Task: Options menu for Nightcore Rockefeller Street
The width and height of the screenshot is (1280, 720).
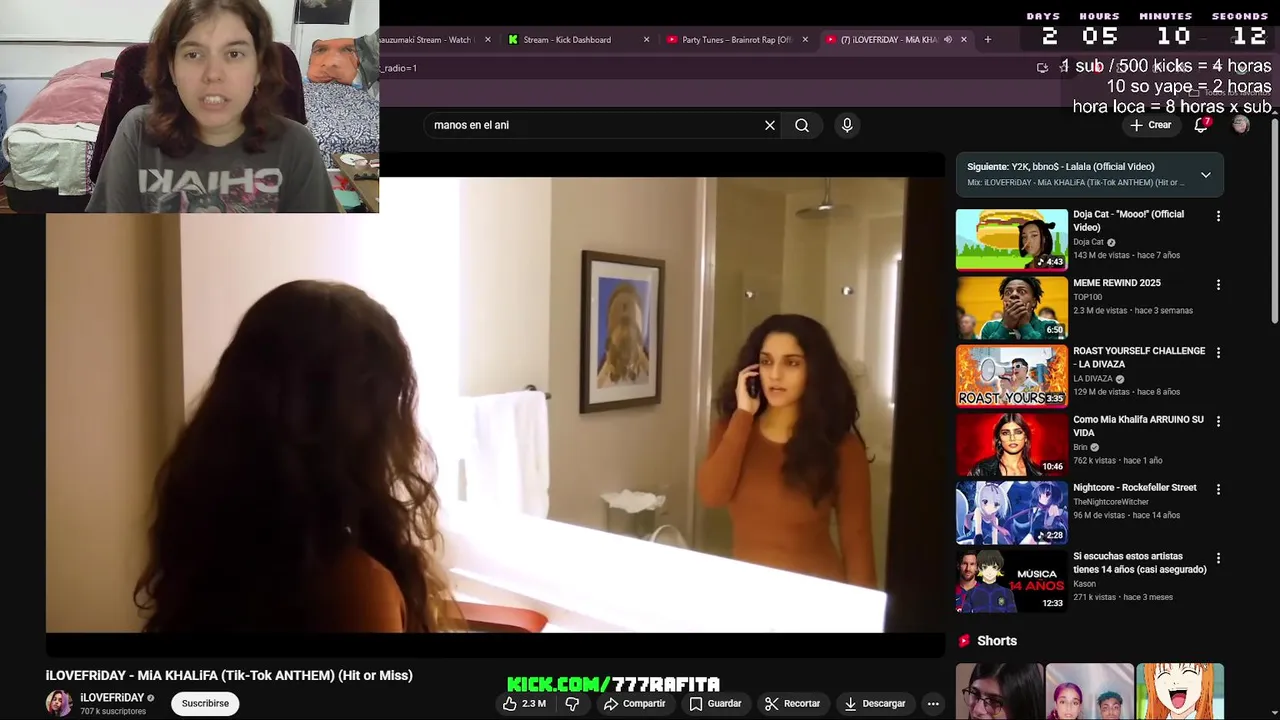Action: tap(1218, 490)
